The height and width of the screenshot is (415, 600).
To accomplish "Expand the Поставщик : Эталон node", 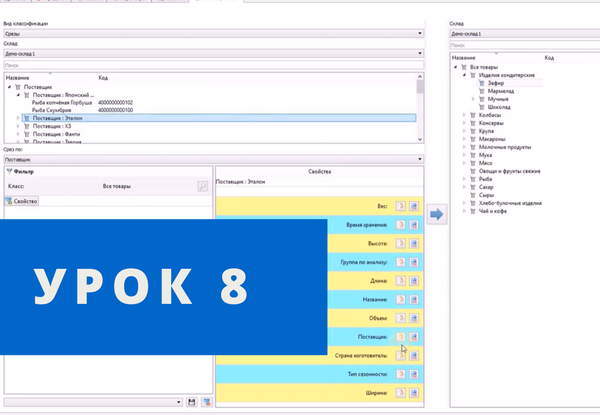I will coord(18,118).
